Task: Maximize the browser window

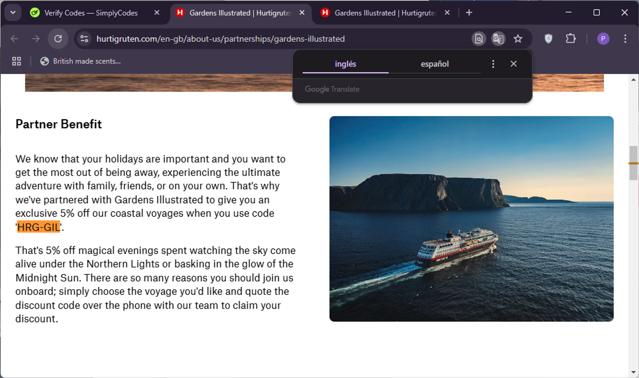Action: (x=596, y=13)
